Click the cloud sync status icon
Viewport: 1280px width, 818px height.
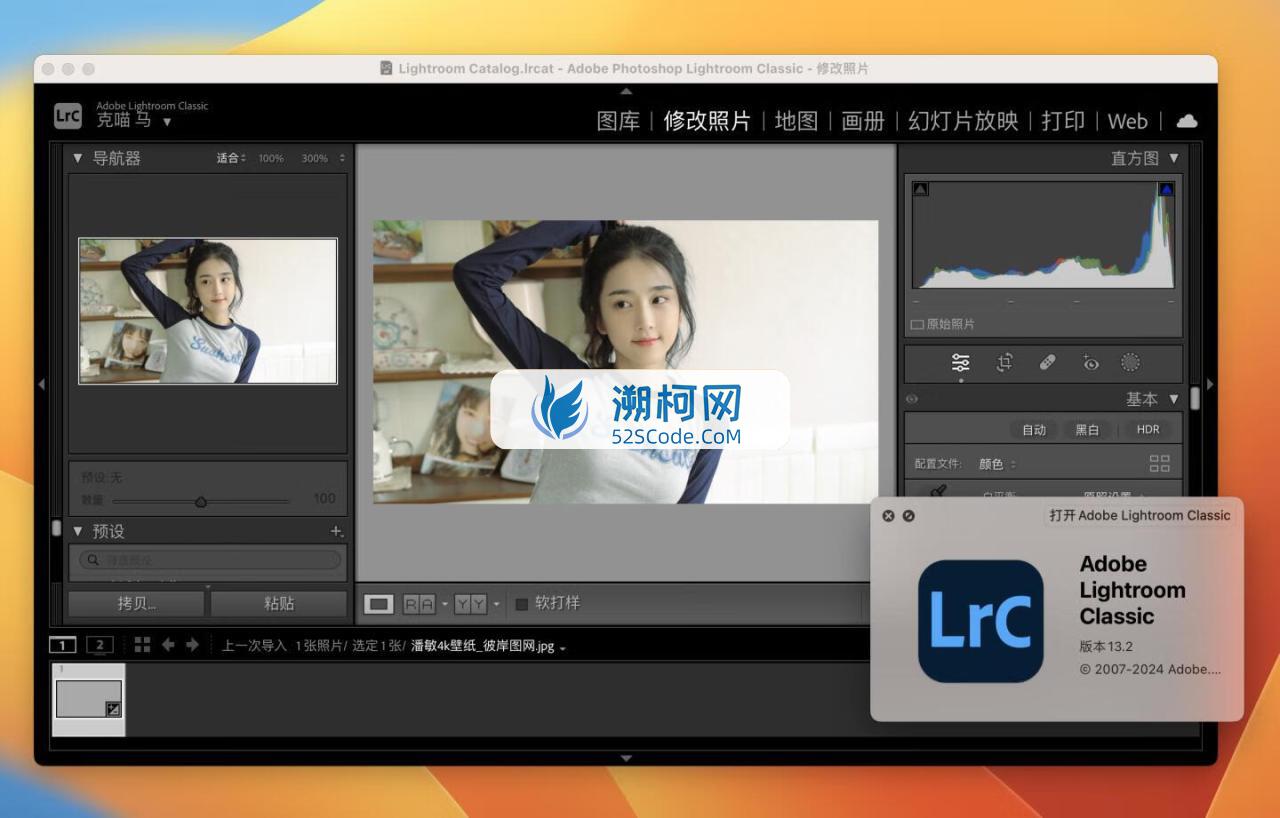[1187, 121]
